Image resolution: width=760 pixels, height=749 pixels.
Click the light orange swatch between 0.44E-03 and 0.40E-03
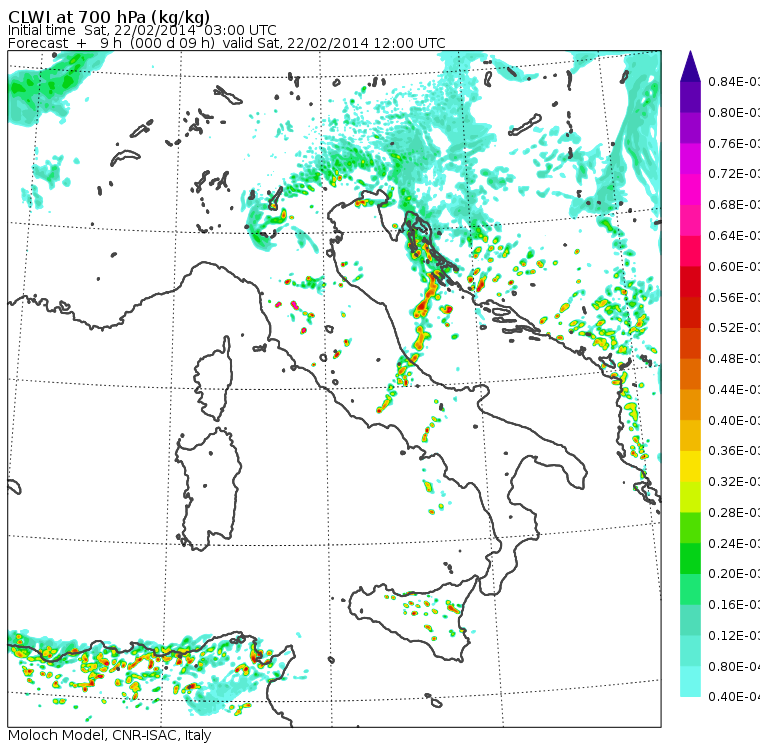[691, 405]
